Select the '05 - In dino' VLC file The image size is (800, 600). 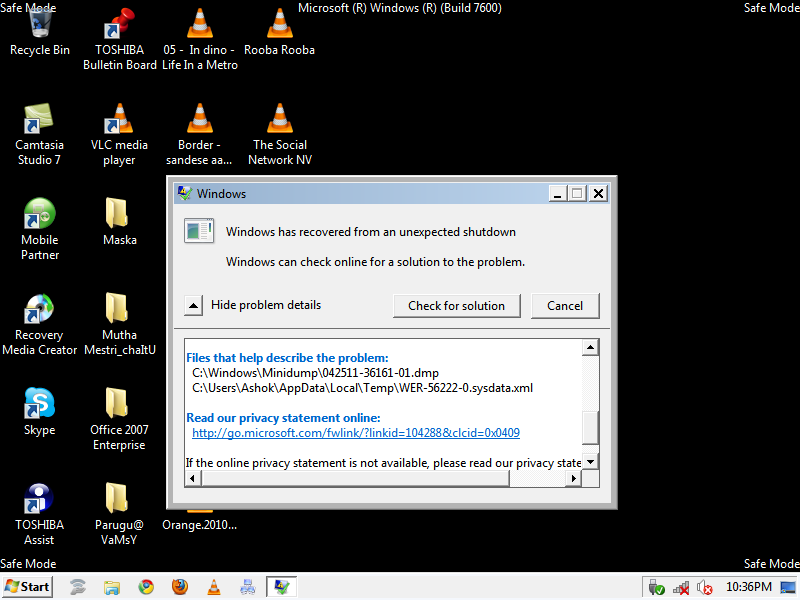click(199, 38)
